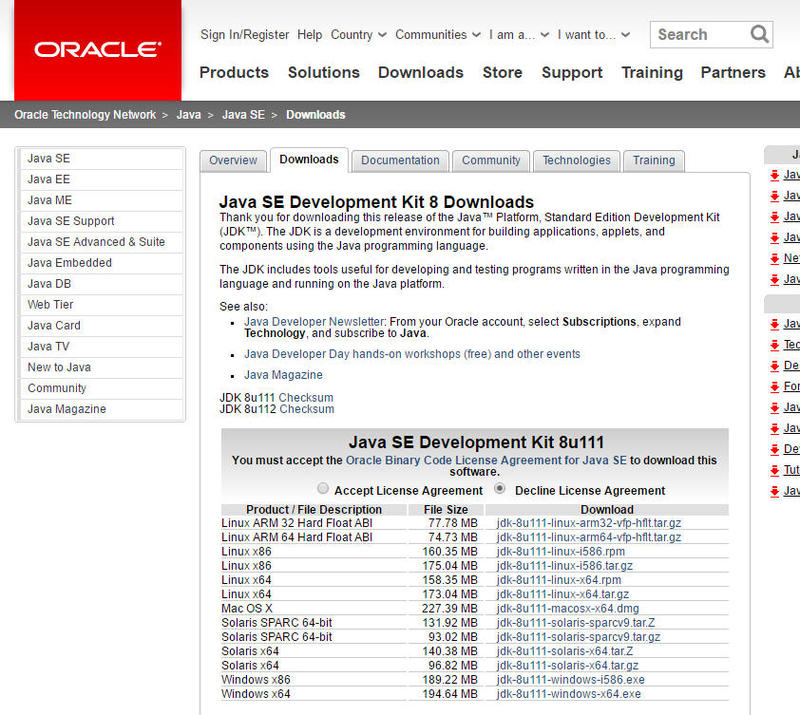This screenshot has height=715, width=800.
Task: Download jdk-8u111-linux-i586.rpm
Action: coord(561,552)
